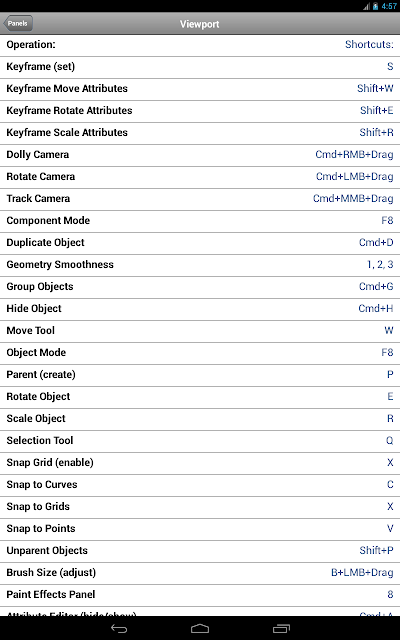Select the Keyframe (set) row
The image size is (400, 640).
200,67
